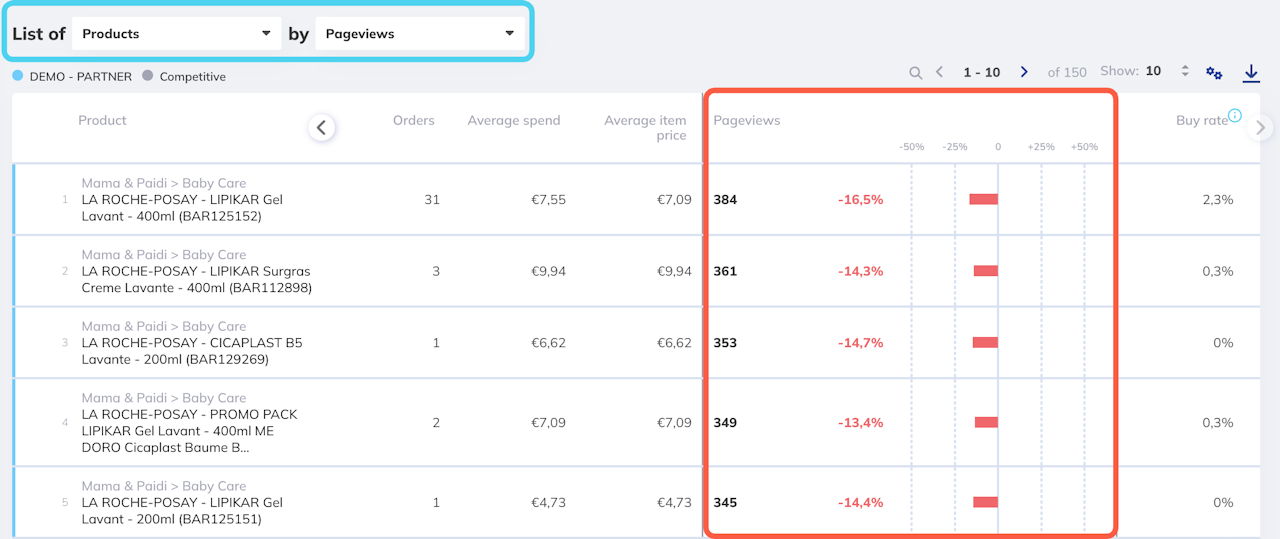Click Buy rate info icon

(1235, 115)
